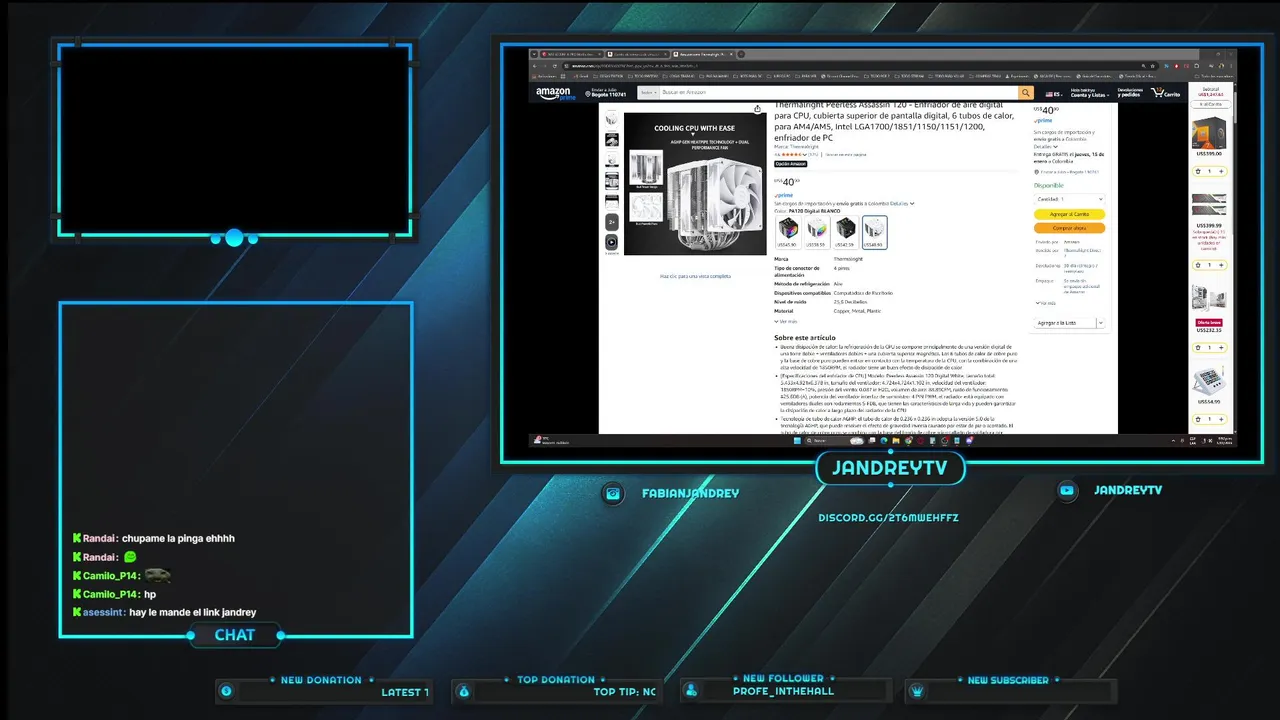Remove the US$232.35 item using trash icon

(x=1198, y=347)
